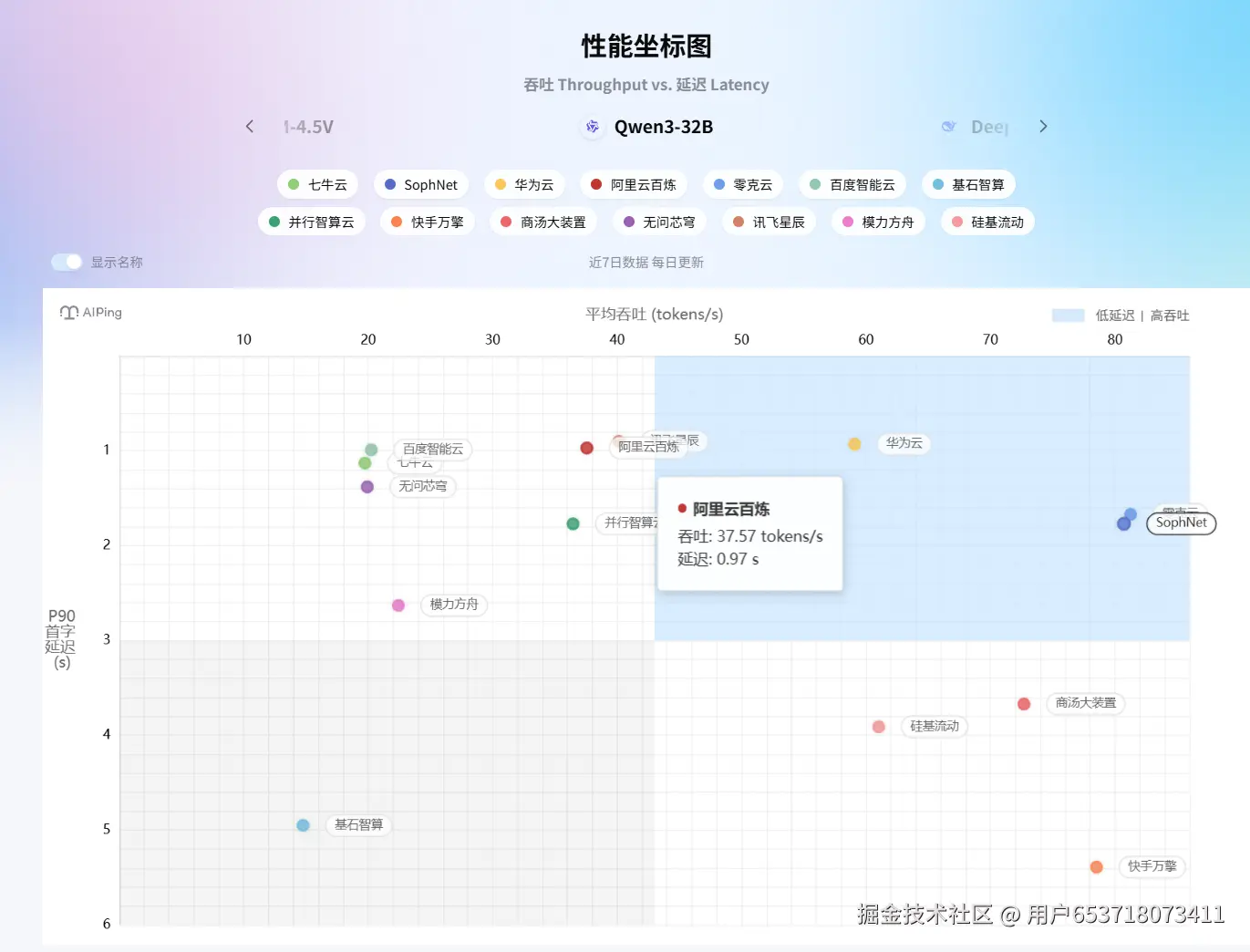
Task: Toggle 无问芯穹 legend chip
Action: 659,222
